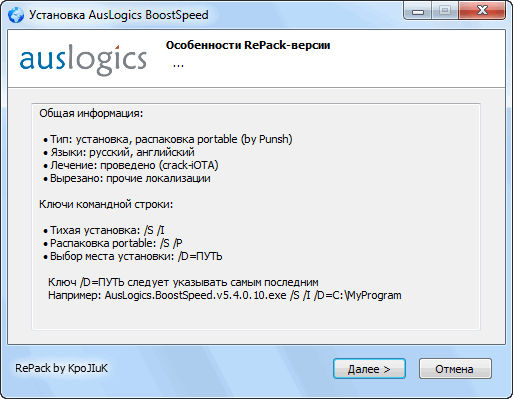Click the ellipsis subtitle under the heading

coord(178,64)
